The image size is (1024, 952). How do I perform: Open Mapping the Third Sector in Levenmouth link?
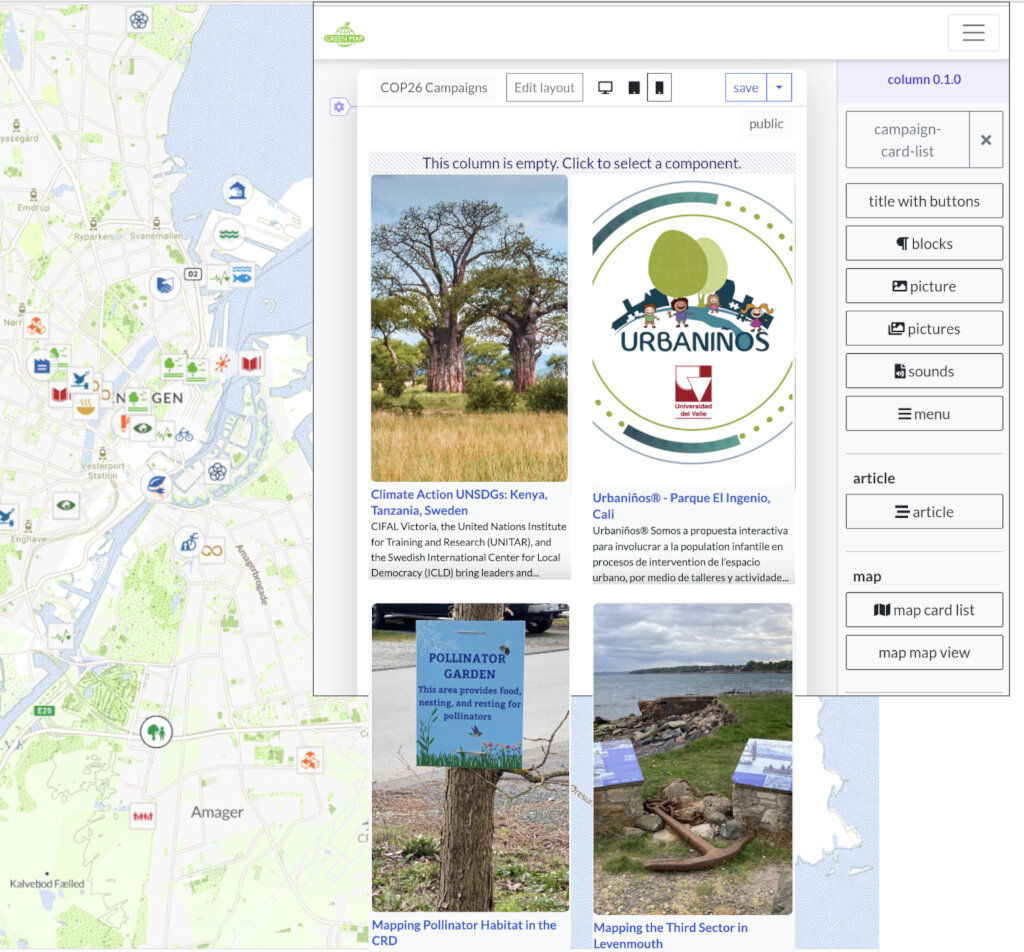[670, 935]
